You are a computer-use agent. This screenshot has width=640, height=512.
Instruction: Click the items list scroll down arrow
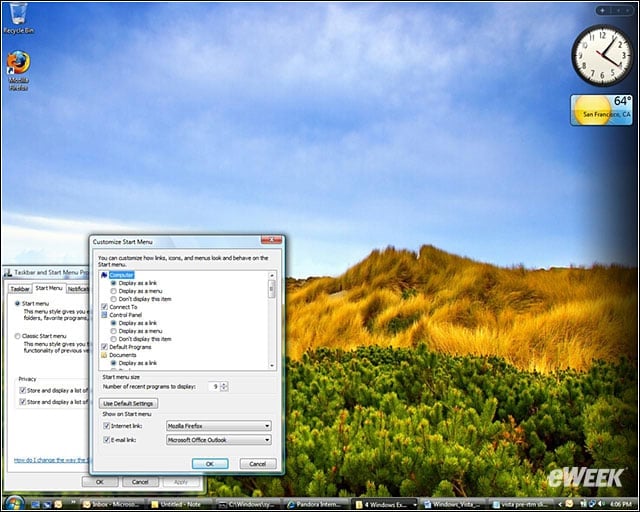click(271, 366)
